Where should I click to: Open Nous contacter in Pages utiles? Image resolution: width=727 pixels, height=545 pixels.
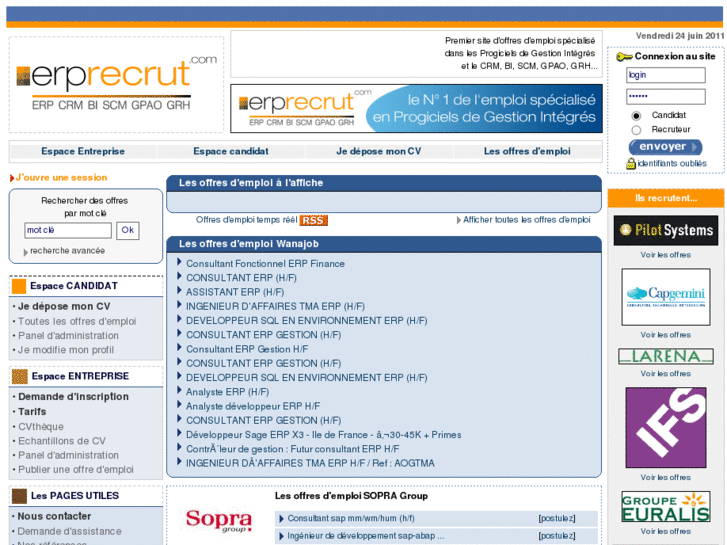(54, 516)
